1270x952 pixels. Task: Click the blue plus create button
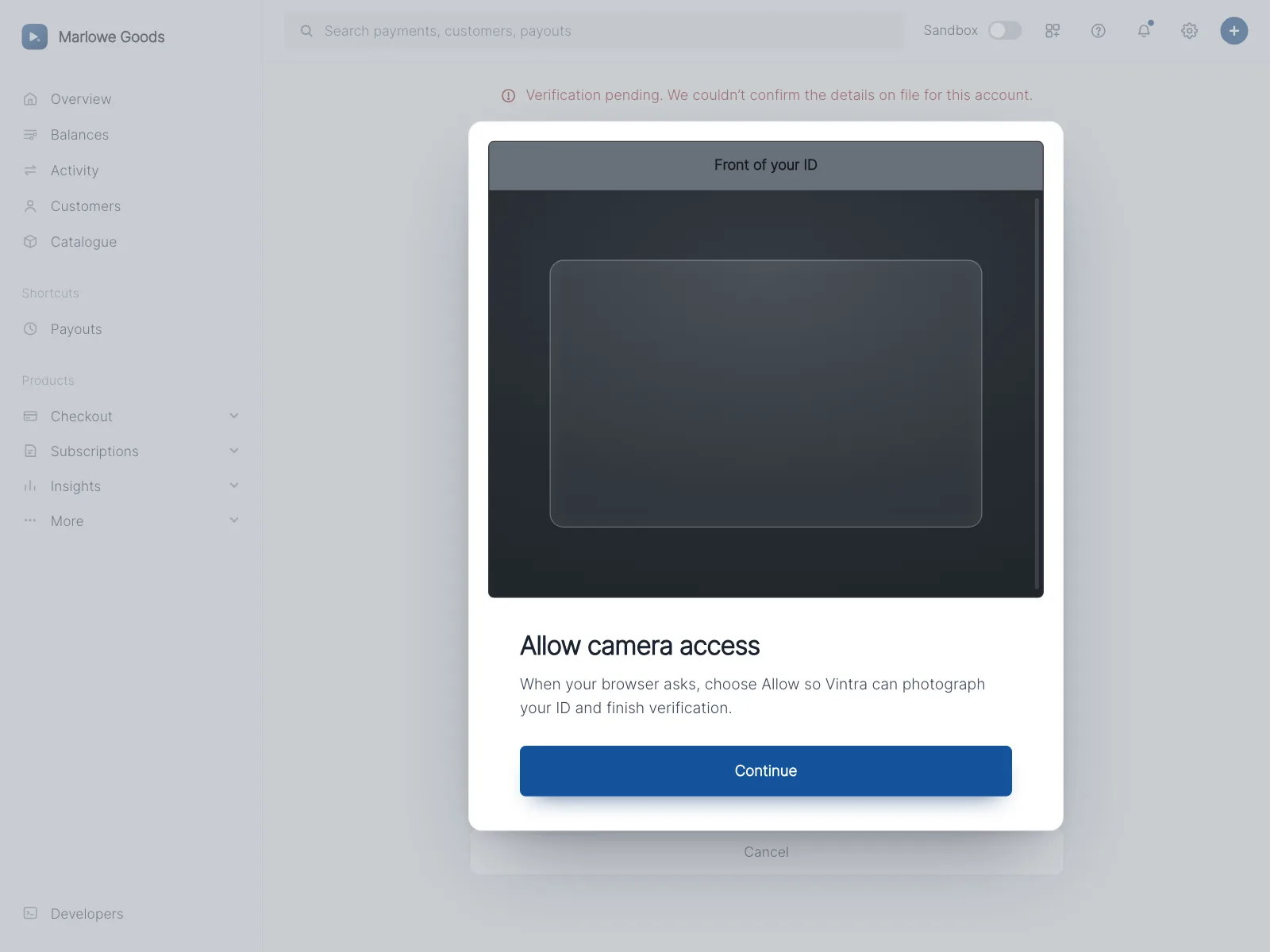[1234, 31]
